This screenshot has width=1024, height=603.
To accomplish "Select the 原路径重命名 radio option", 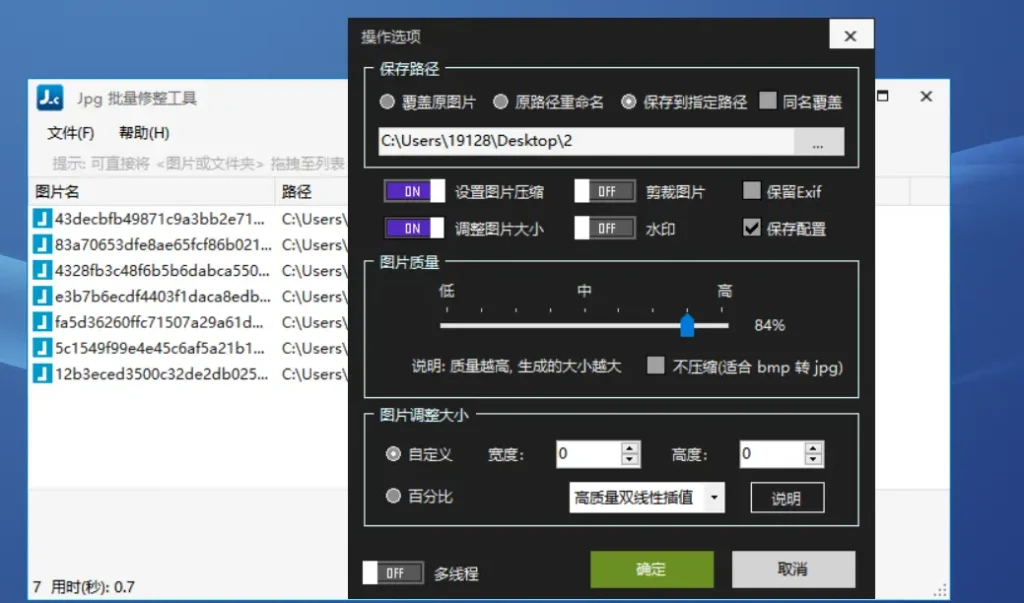I will (x=500, y=102).
